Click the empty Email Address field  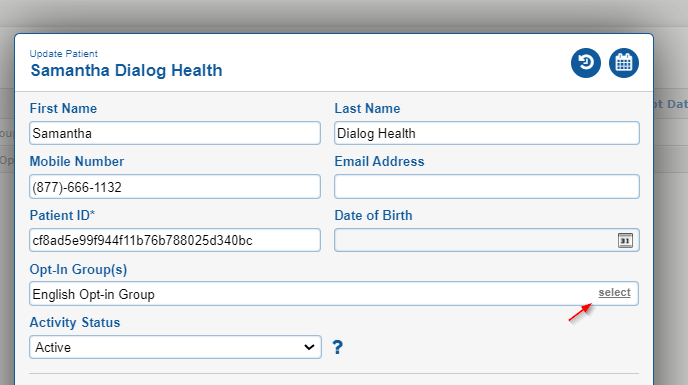487,187
